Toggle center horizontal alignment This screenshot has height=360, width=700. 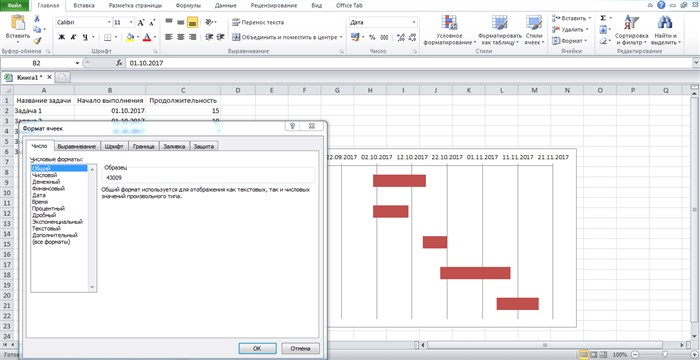181,37
